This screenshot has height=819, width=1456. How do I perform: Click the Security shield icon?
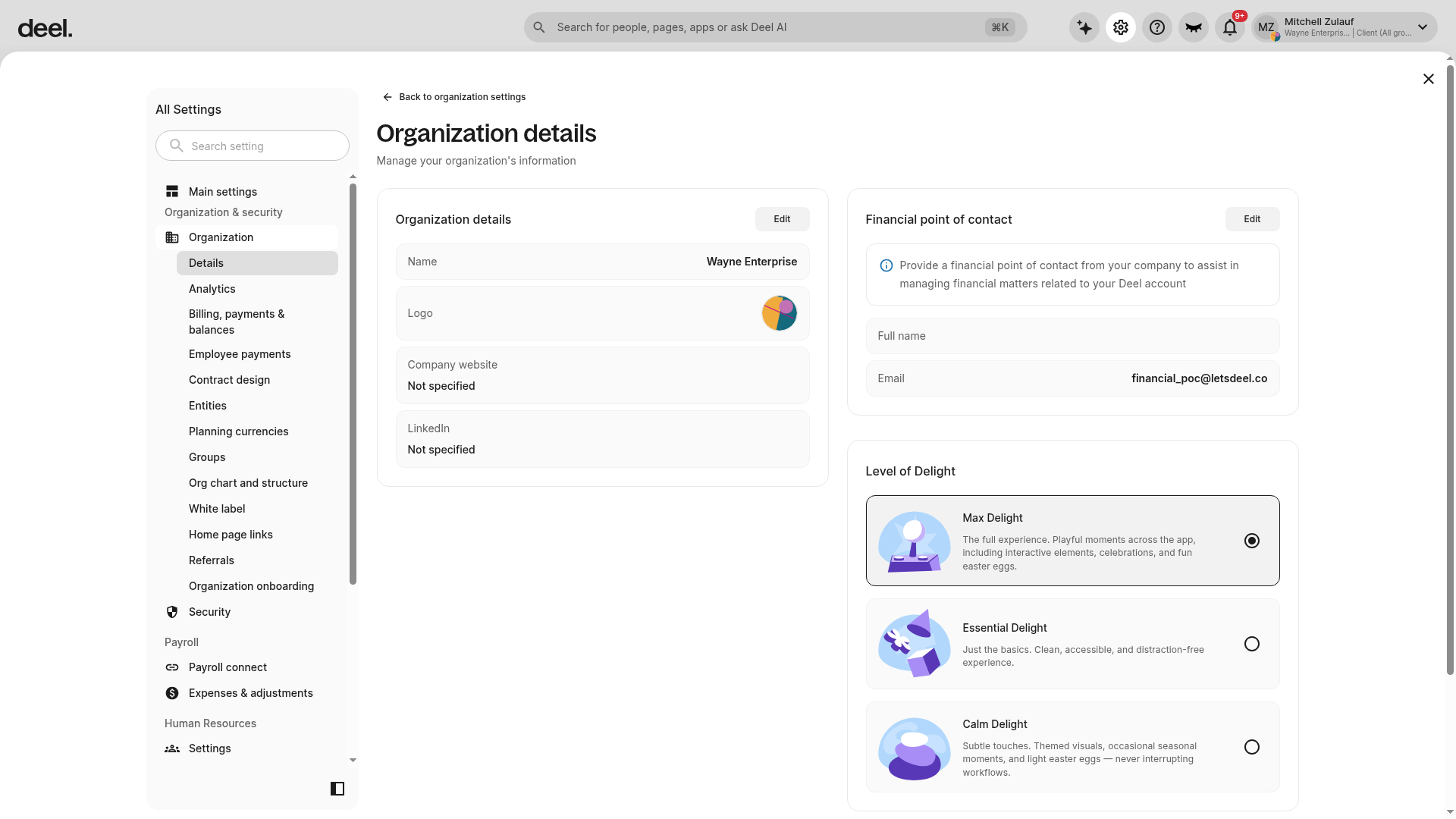[172, 612]
